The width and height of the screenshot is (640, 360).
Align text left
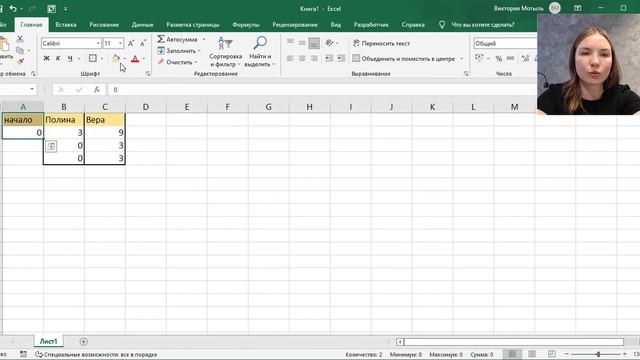(290, 58)
